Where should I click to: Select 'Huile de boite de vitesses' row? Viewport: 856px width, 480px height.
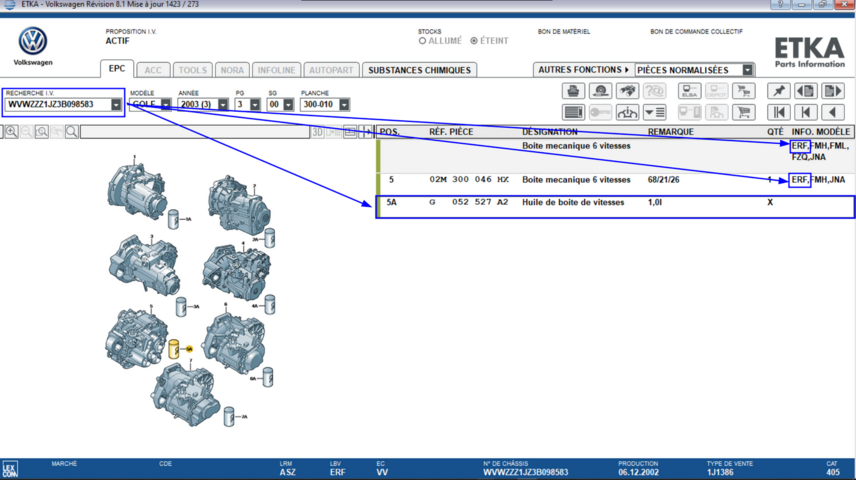click(x=615, y=207)
